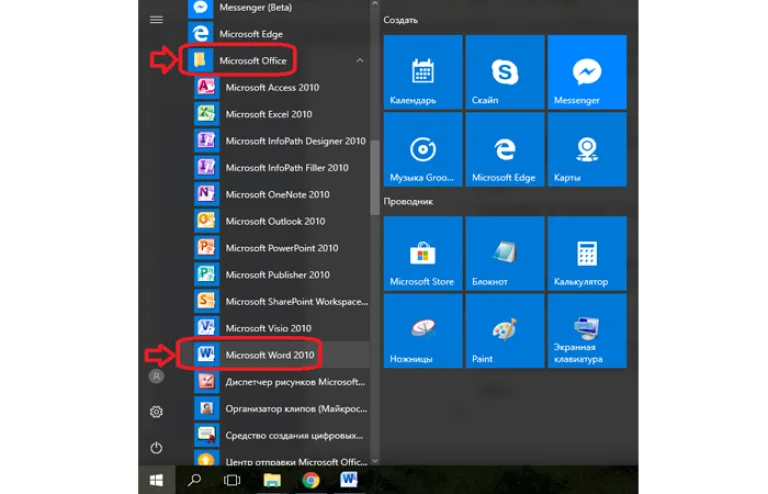
Task: Open Microsoft Word 2010 from list
Action: (282, 355)
